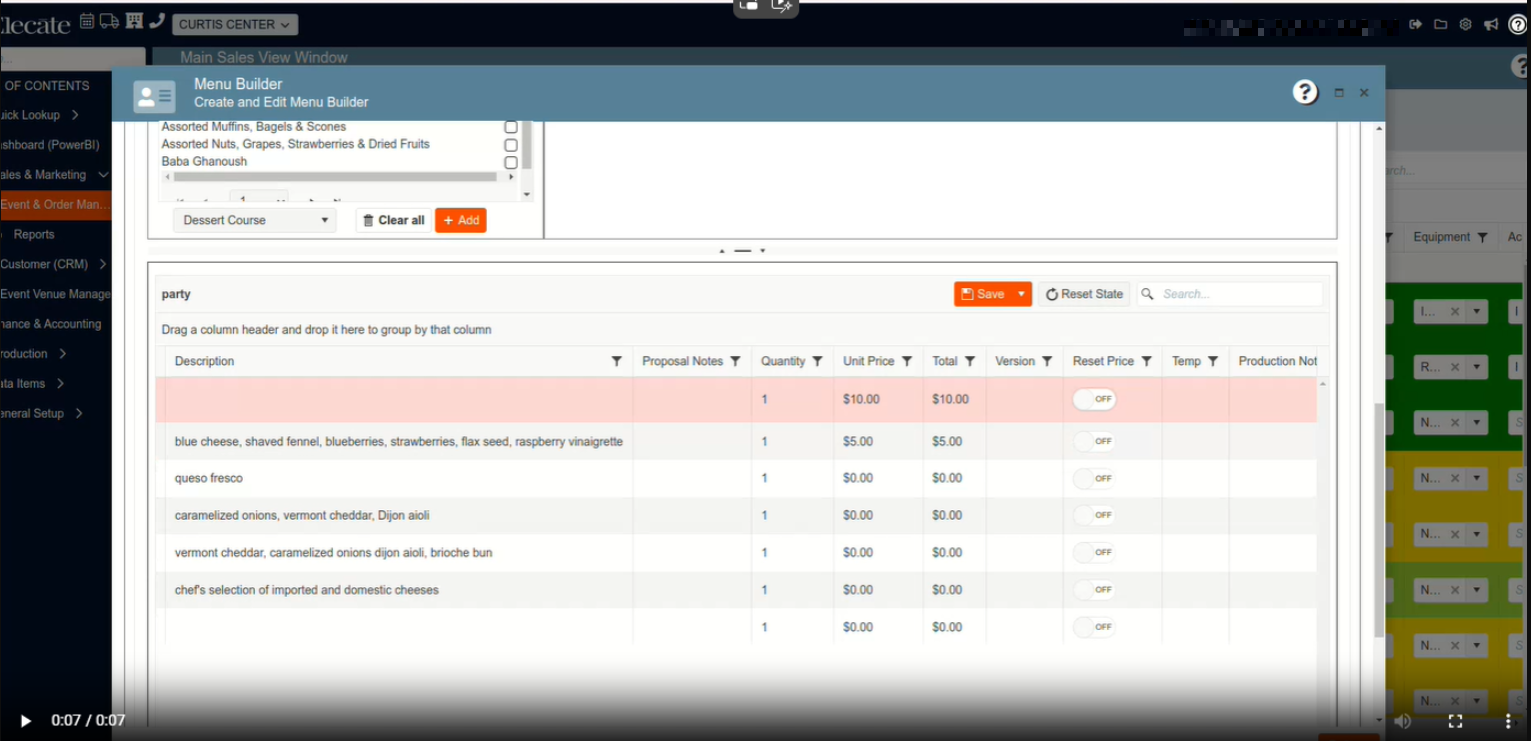Filter the Unit Price column
The image size is (1531, 741).
pyautogui.click(x=907, y=361)
